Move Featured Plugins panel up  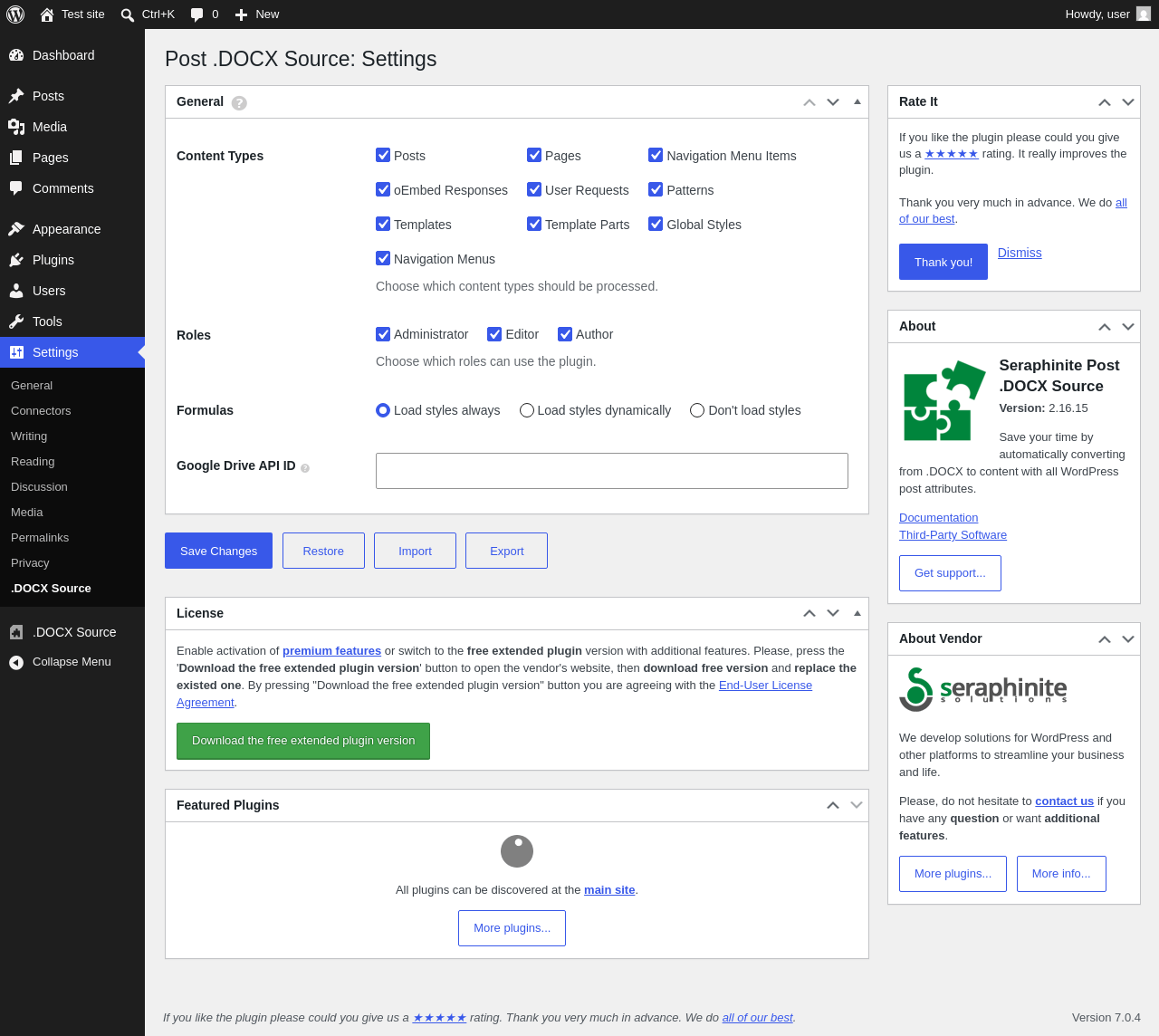click(833, 805)
